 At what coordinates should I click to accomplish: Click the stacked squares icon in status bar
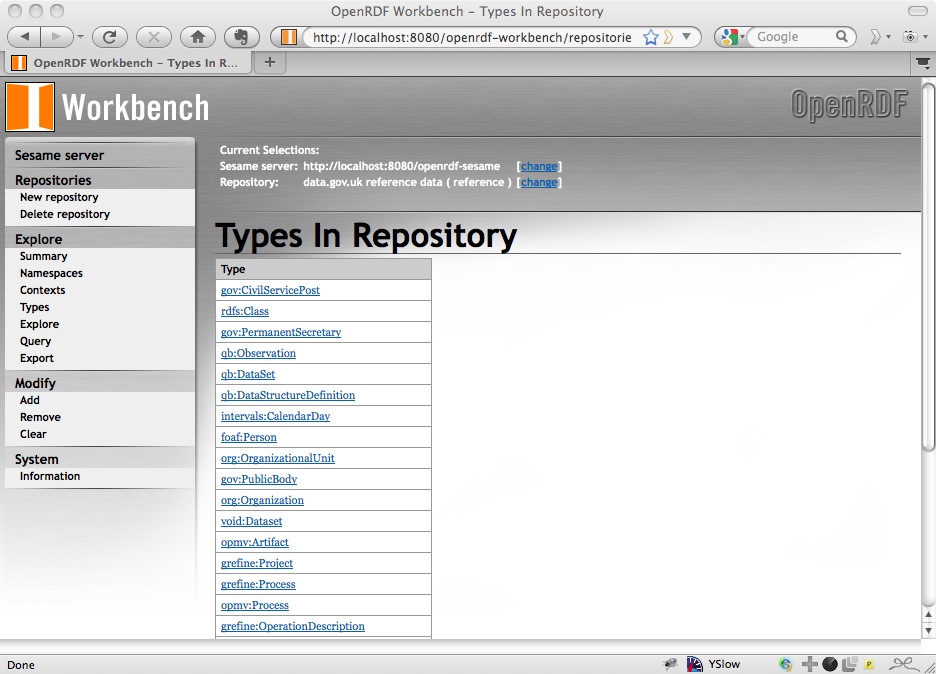coord(849,664)
